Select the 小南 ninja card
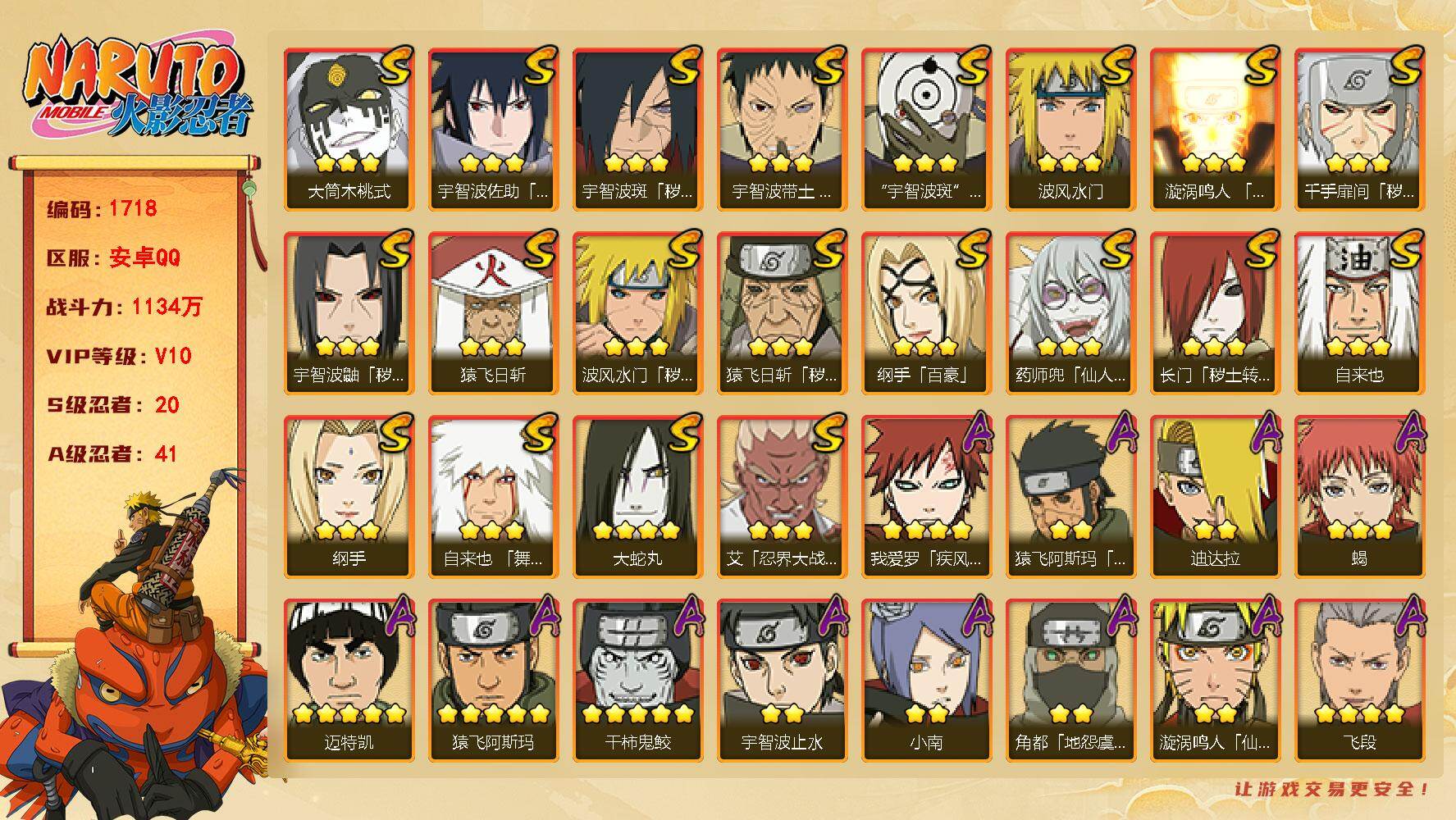The image size is (1456, 820). 926,681
